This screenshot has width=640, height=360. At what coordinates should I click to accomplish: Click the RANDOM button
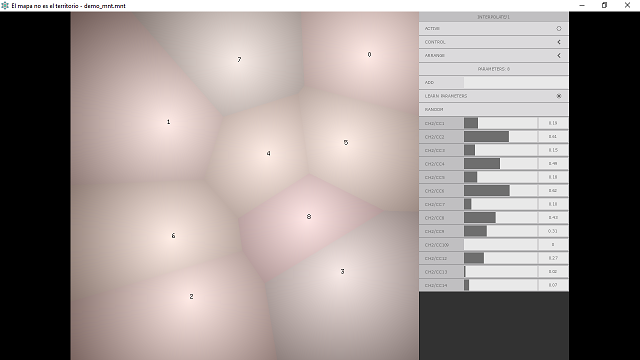[493, 109]
